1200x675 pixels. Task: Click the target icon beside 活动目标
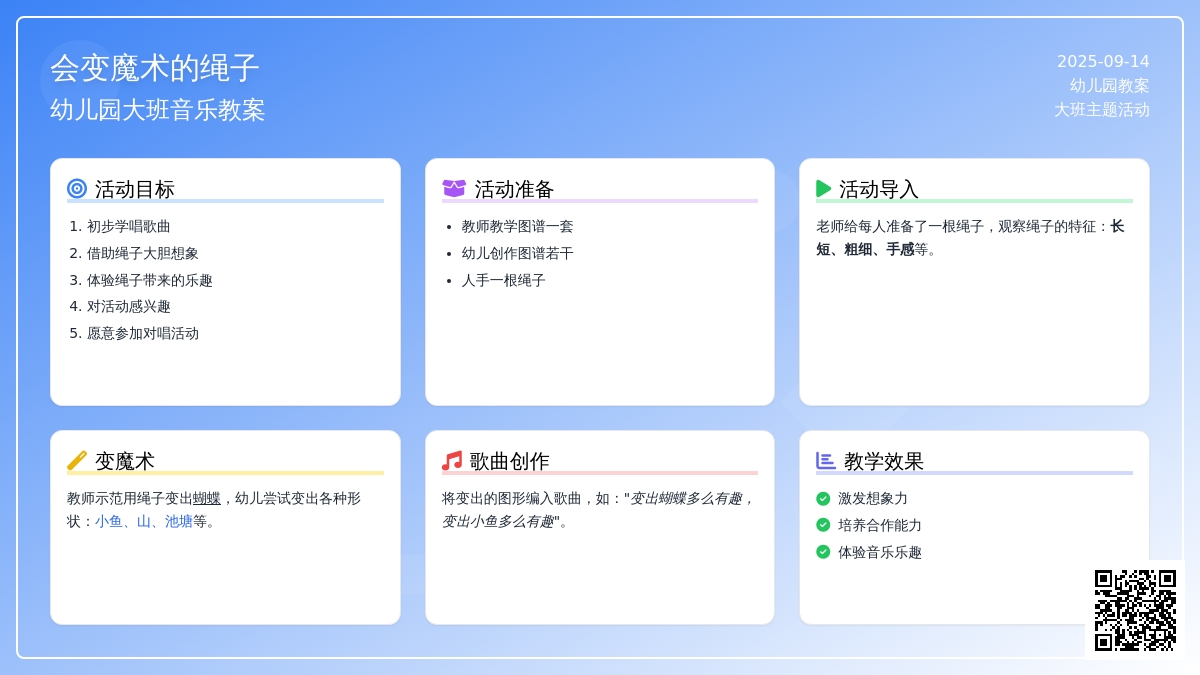tap(77, 188)
